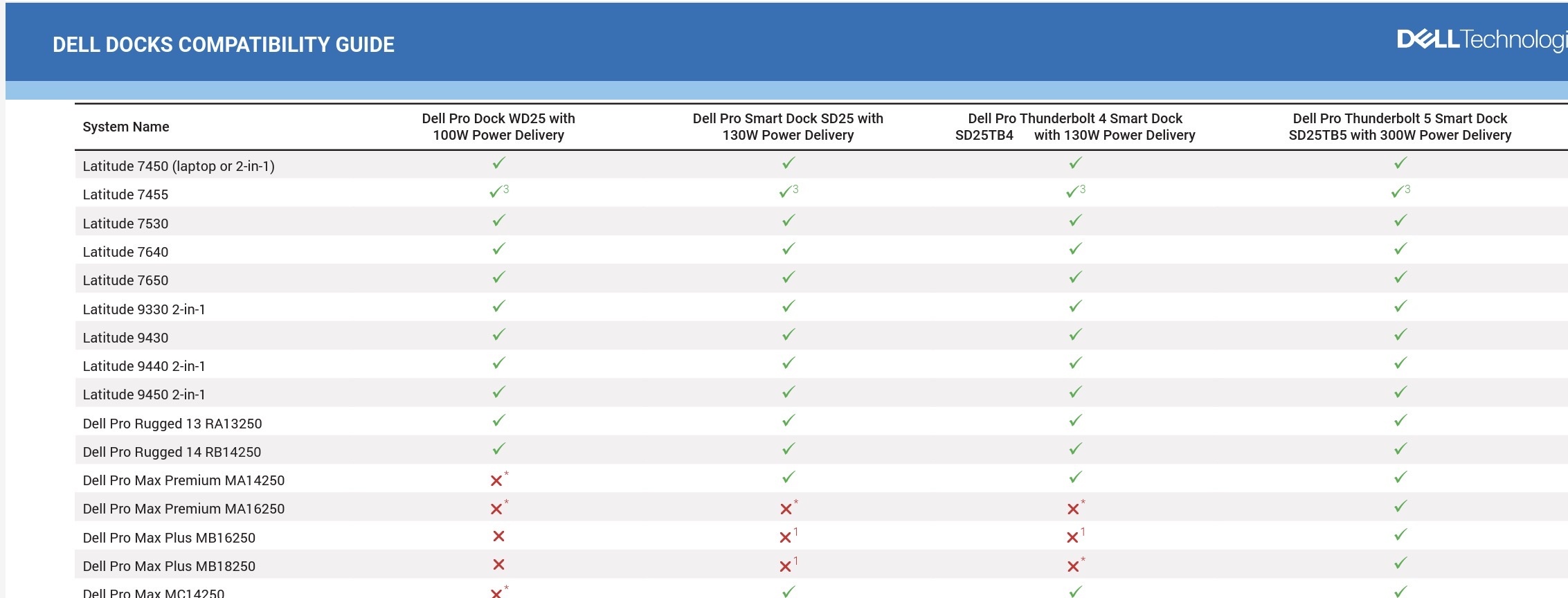Screen dimensions: 1568x598
Task: Click Thunderbolt 5 checkmark for MB18250 row
Action: click(x=1400, y=563)
